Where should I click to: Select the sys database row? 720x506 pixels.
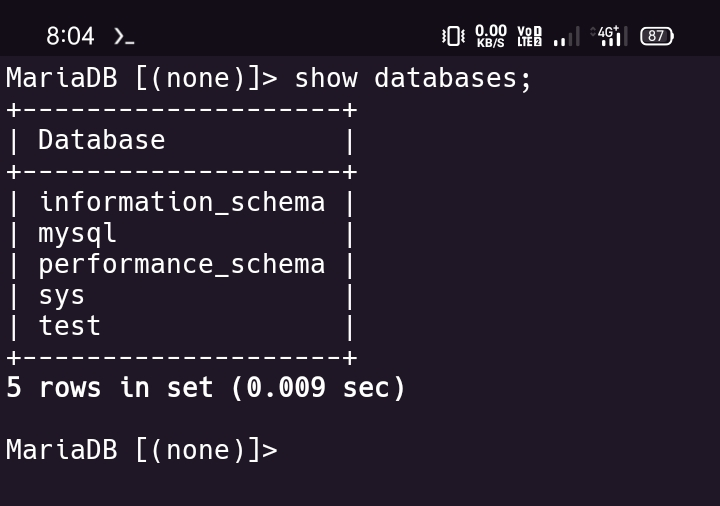182,296
